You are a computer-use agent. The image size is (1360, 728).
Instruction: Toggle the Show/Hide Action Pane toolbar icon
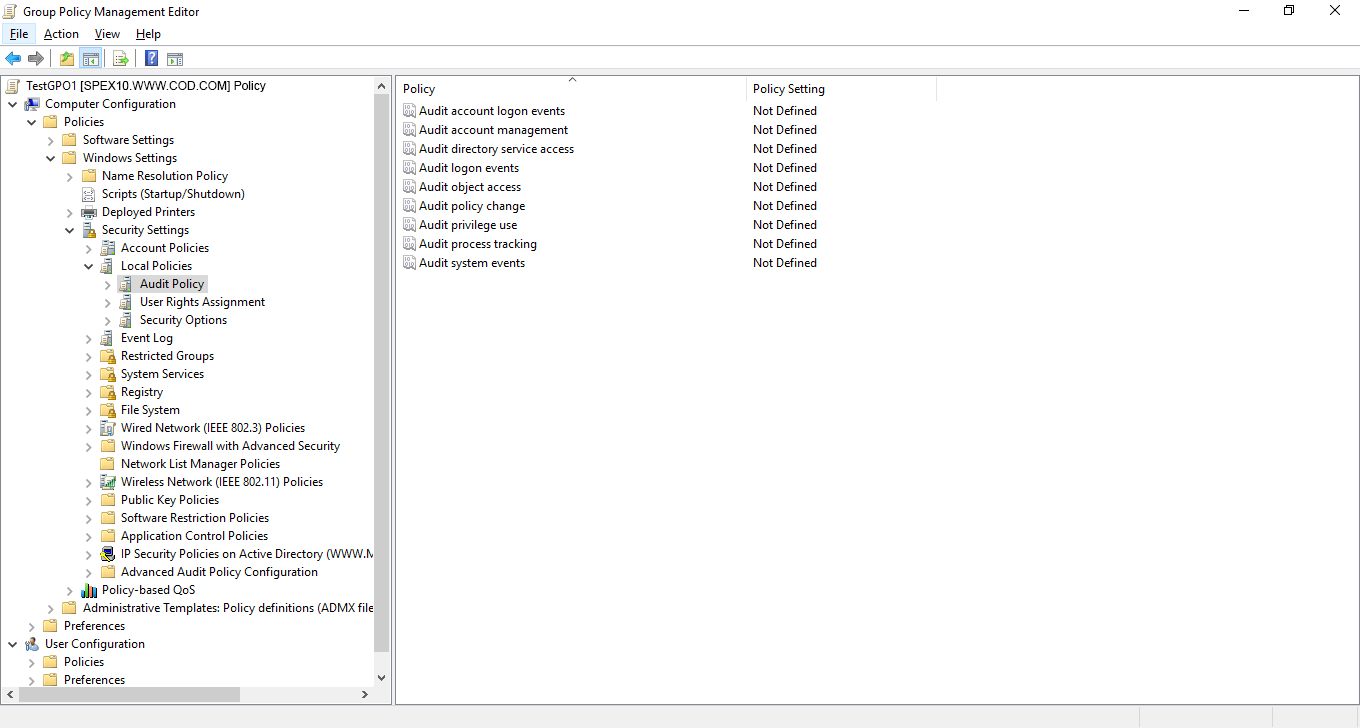[175, 59]
